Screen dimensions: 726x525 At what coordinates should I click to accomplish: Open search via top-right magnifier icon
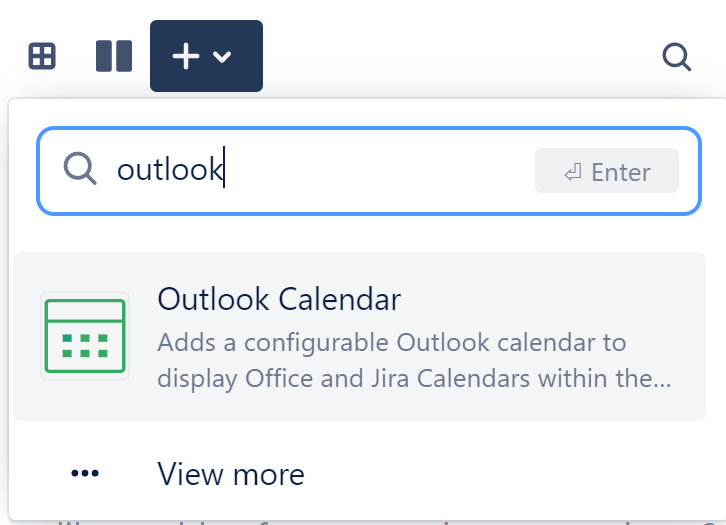point(677,57)
